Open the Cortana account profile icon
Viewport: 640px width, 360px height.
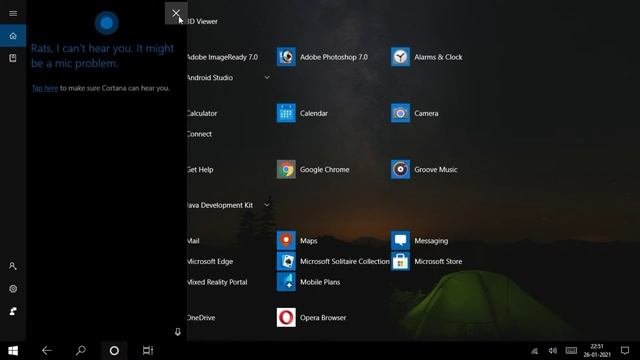tap(13, 266)
